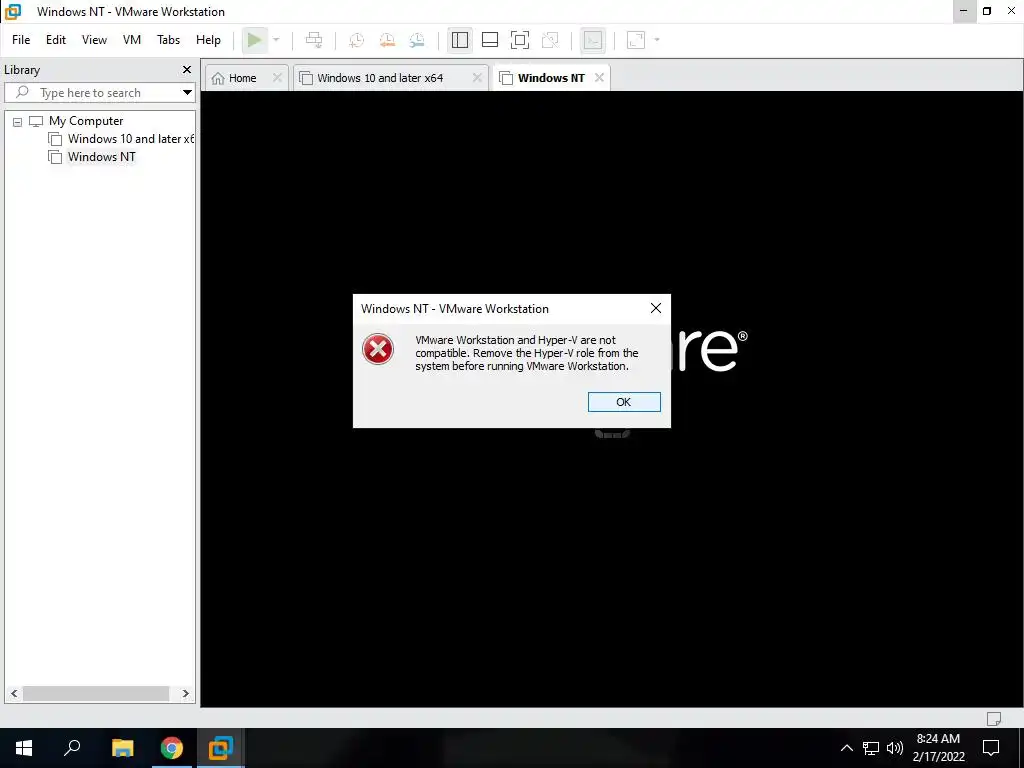Click the taskbar search magnifier icon

tap(72, 748)
